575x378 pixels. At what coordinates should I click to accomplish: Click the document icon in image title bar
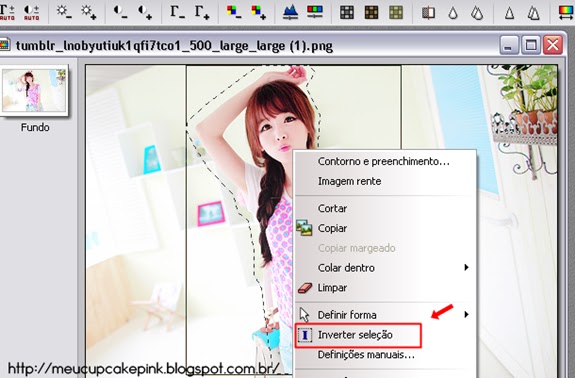[4, 45]
